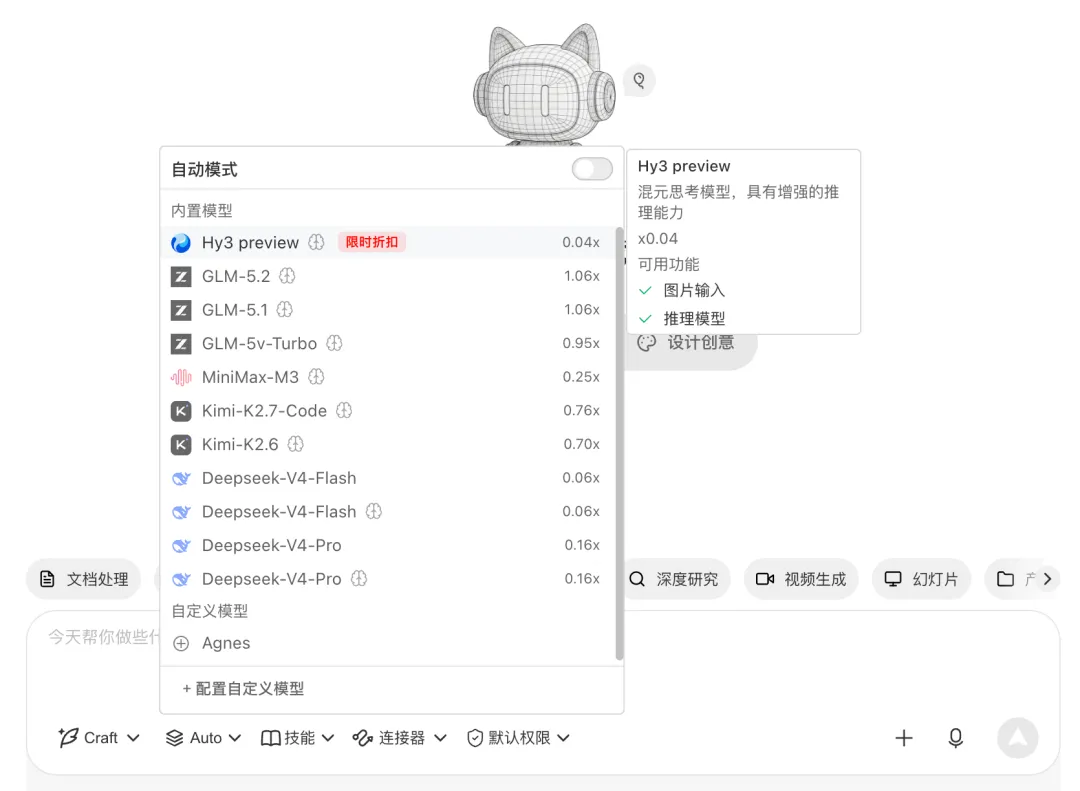Select the Deepseek-V4-Pro model without reasoning
Image resolution: width=1080 pixels, height=791 pixels.
pyautogui.click(x=388, y=546)
